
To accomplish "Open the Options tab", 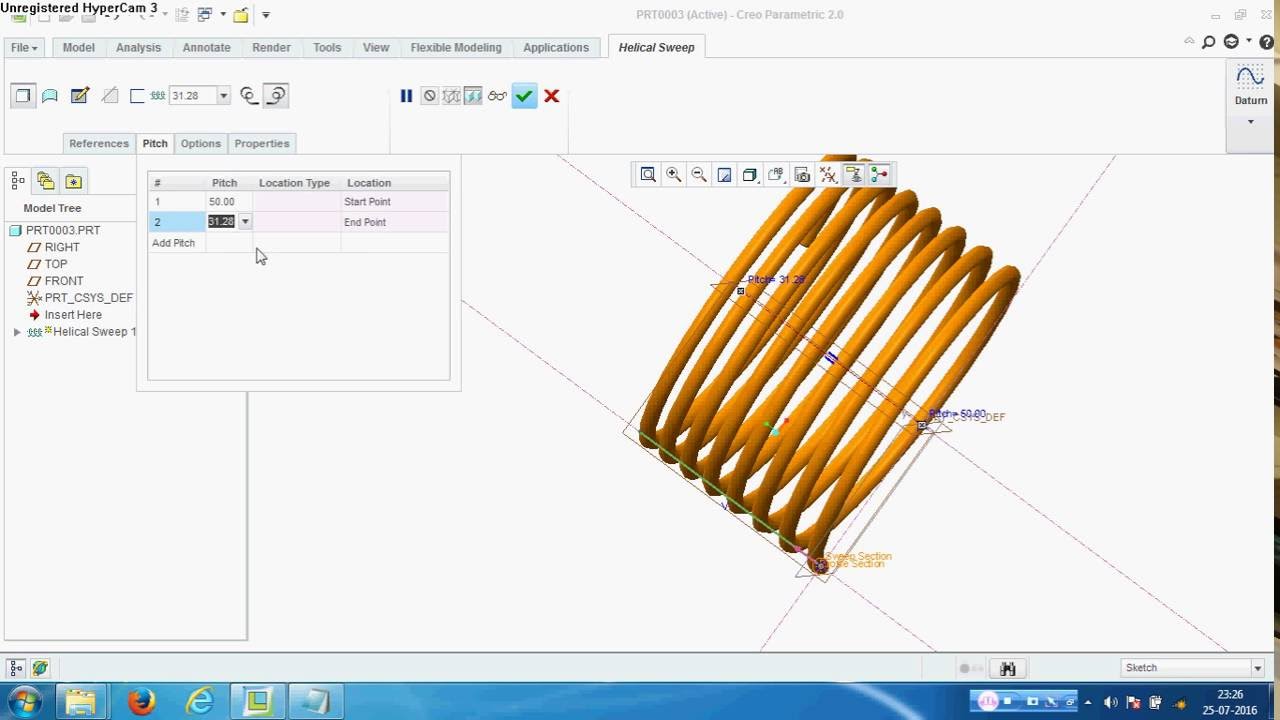I will 200,143.
